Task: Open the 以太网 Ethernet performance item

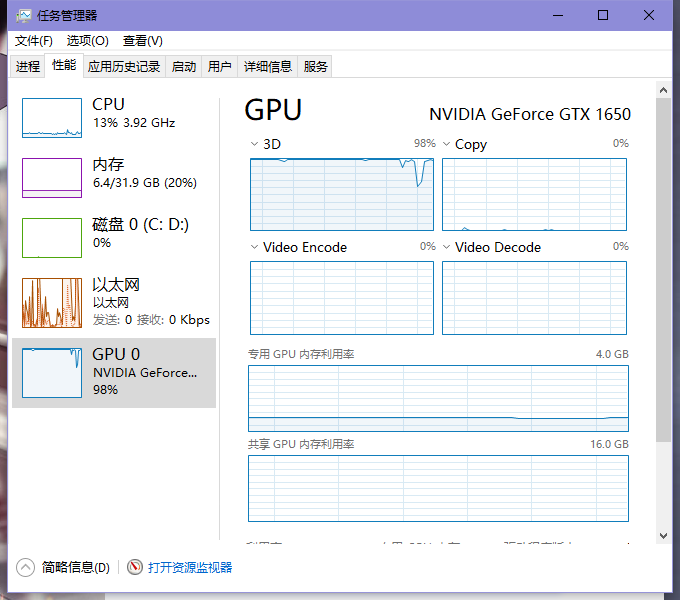Action: pyautogui.click(x=114, y=302)
